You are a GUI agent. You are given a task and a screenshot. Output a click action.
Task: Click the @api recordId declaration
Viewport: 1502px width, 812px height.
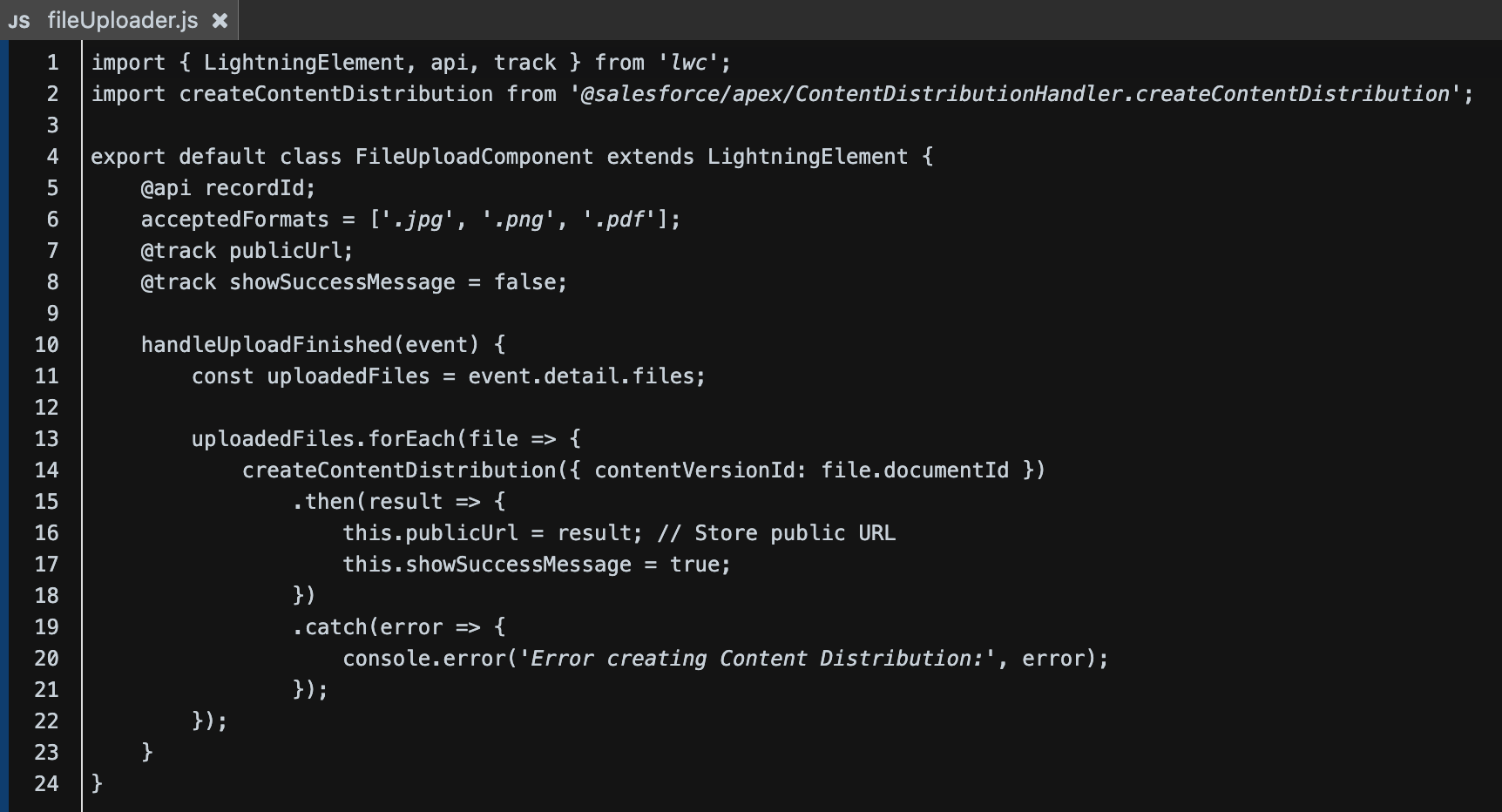(x=227, y=187)
